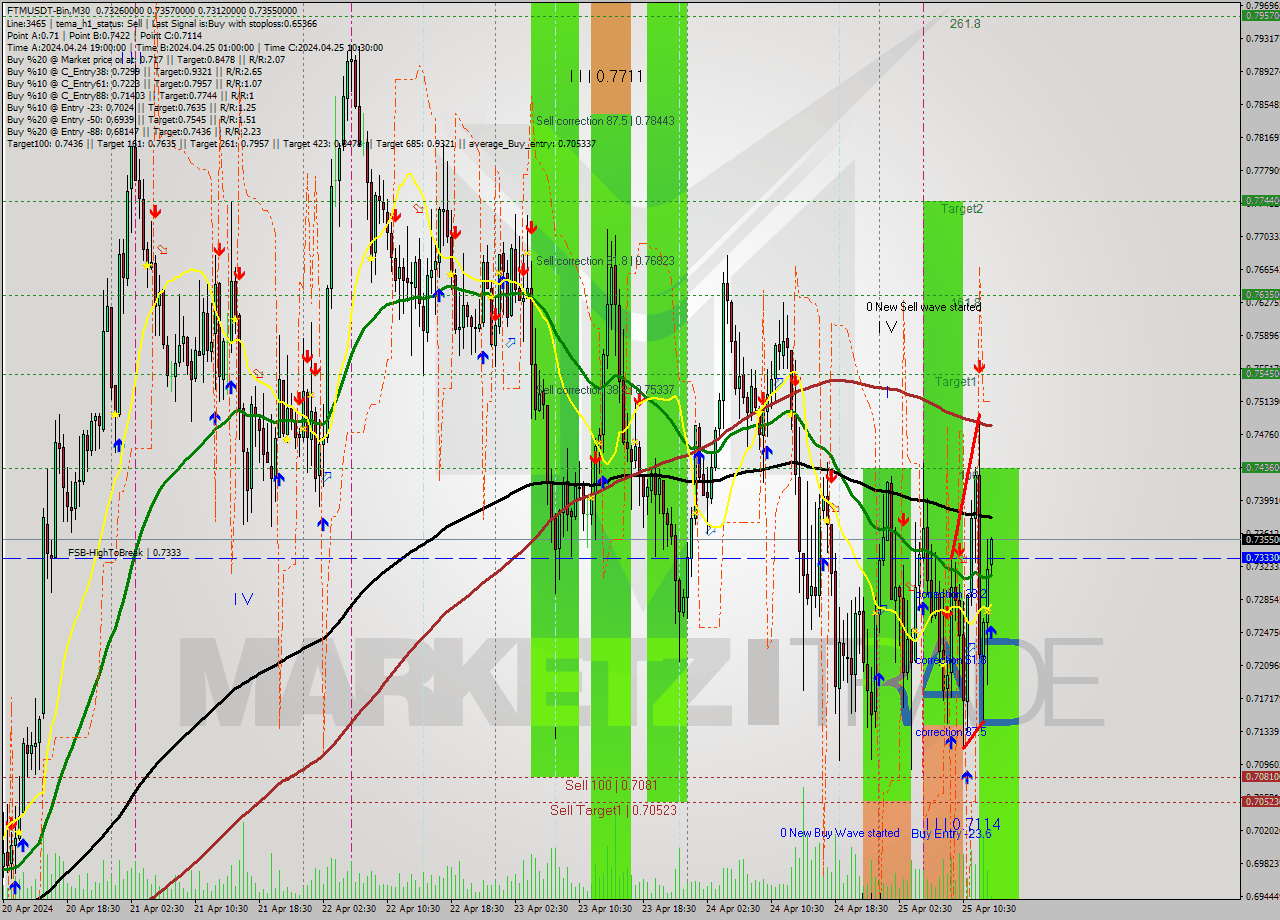Click the blue up arrow beneath correction 87.5 label
Image resolution: width=1280 pixels, height=920 pixels.
949,742
